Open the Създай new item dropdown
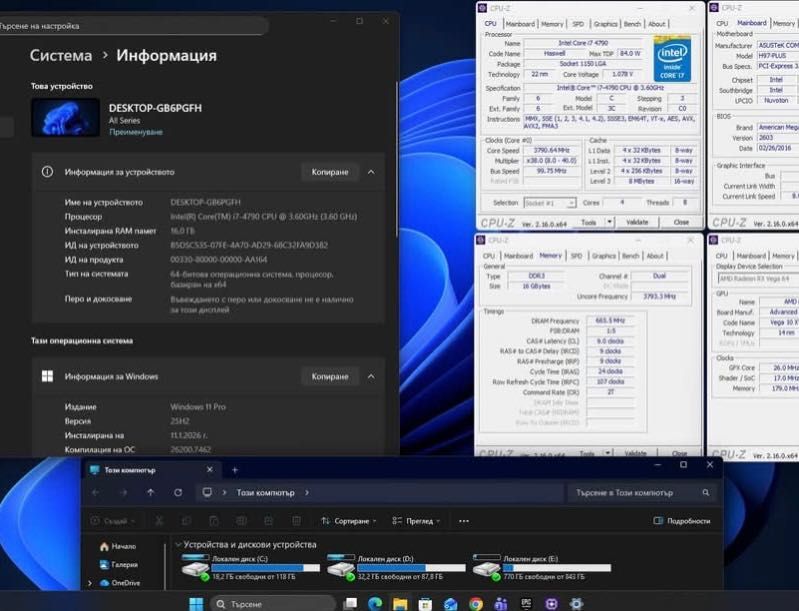Viewport: 799px width, 611px height. coord(113,521)
